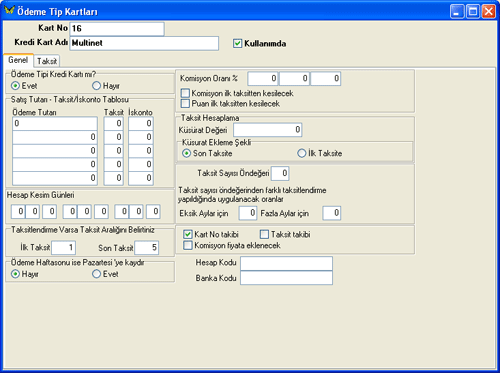This screenshot has height=373, width=500.
Task: Click last row İskonto table cell
Action: (141, 178)
